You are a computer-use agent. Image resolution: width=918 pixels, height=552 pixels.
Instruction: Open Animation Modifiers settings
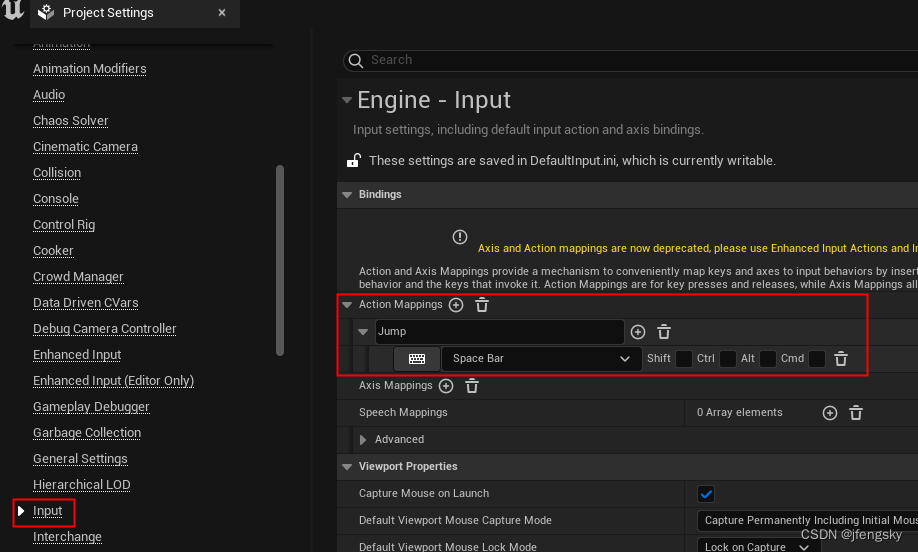click(90, 69)
